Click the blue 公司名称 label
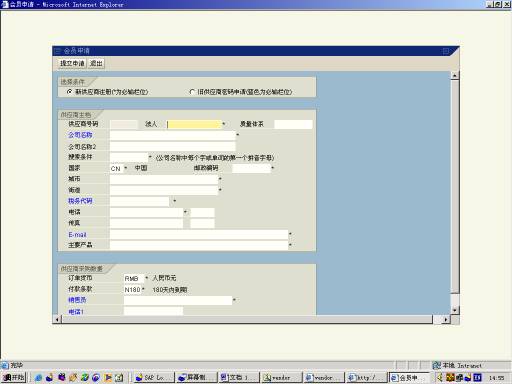The width and height of the screenshot is (512, 384). click(80, 135)
